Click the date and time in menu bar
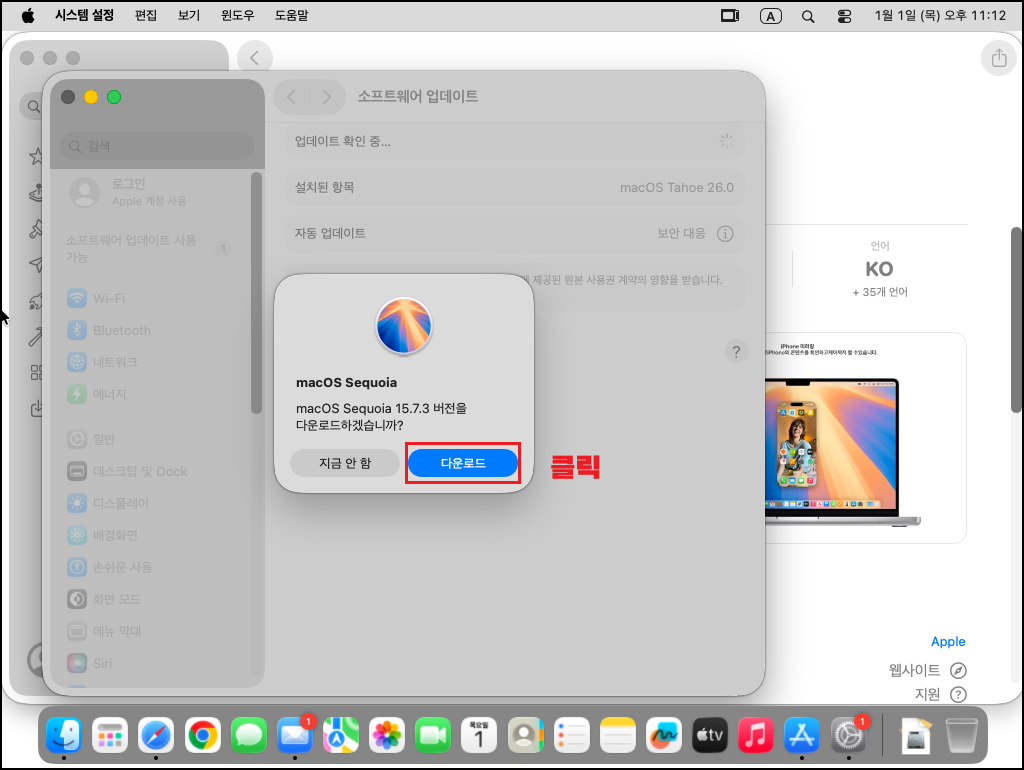1024x770 pixels. click(940, 15)
